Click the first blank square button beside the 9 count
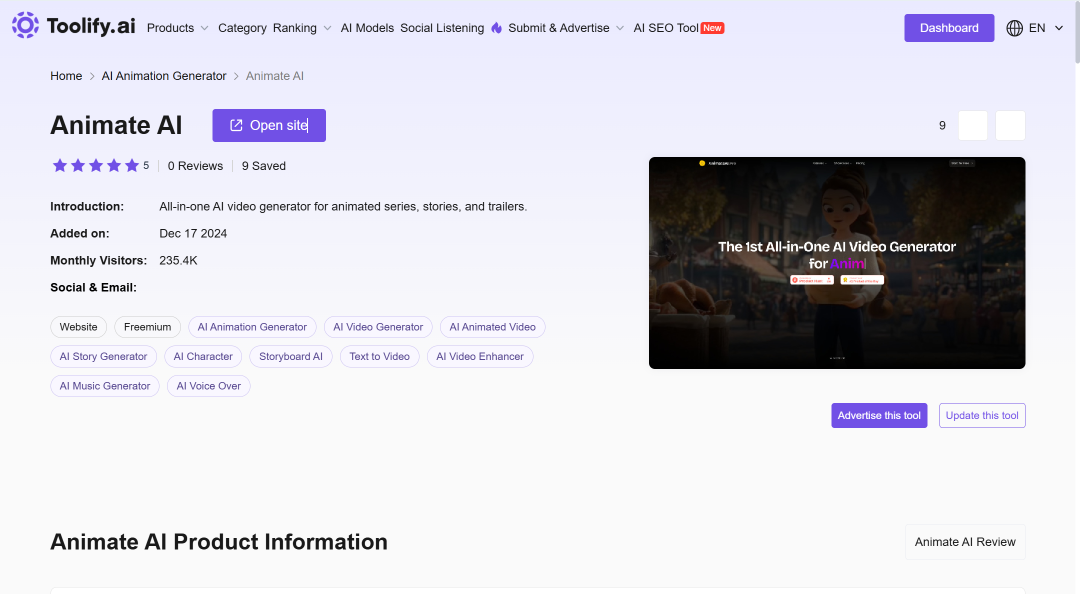Screen dimensions: 1080x594 [x=973, y=125]
